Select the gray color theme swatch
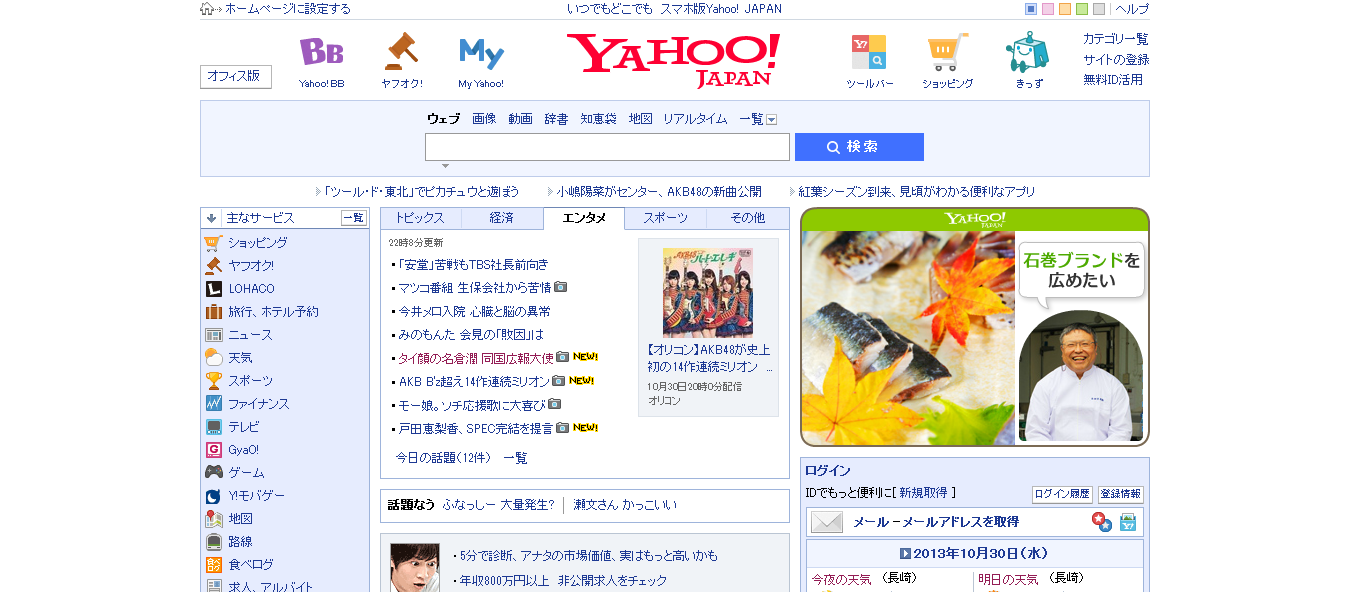Image resolution: width=1349 pixels, height=592 pixels. coord(1099,9)
